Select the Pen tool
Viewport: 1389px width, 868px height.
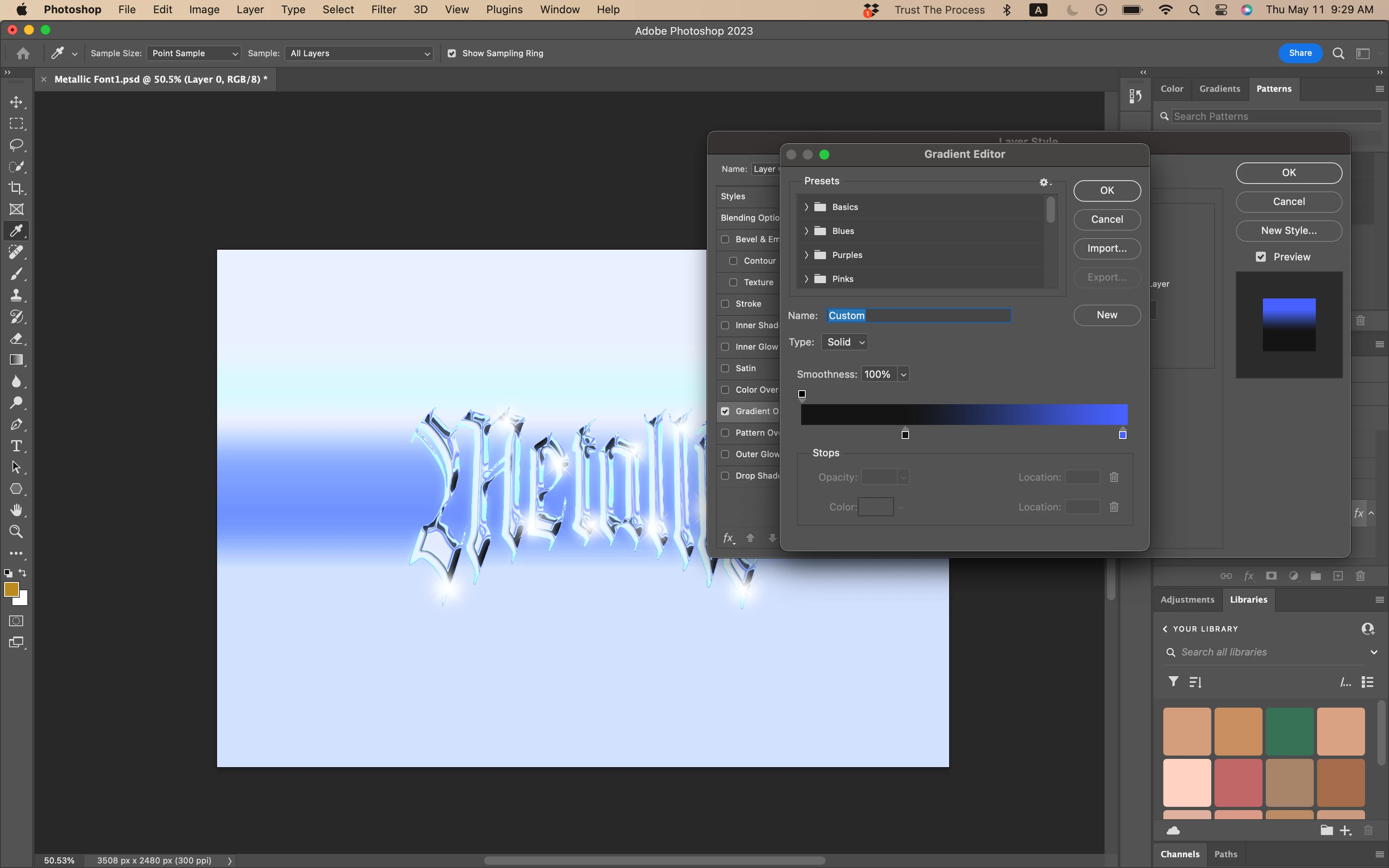(16, 425)
